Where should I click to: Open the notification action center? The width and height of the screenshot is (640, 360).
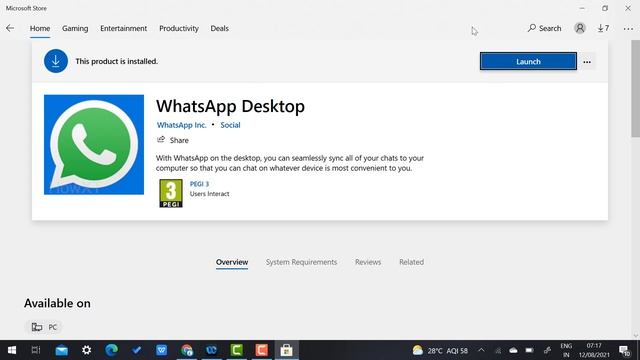[x=624, y=350]
